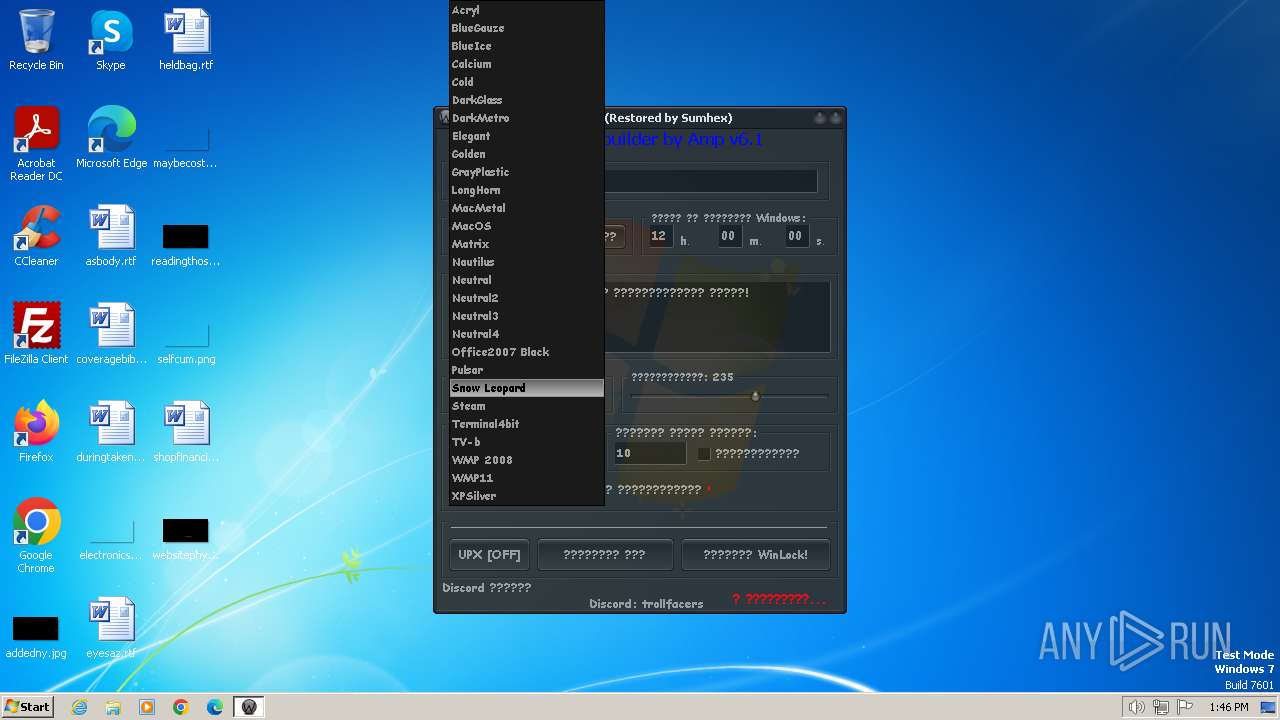The height and width of the screenshot is (720, 1280).
Task: Select the Neutral3 skin
Action: tap(527, 316)
